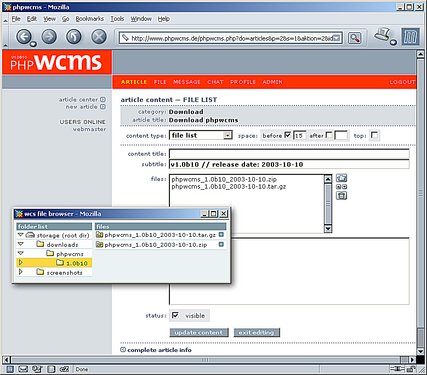Switch to the ARTICLE tab
Screen dimensions: 427x375
coord(134,82)
